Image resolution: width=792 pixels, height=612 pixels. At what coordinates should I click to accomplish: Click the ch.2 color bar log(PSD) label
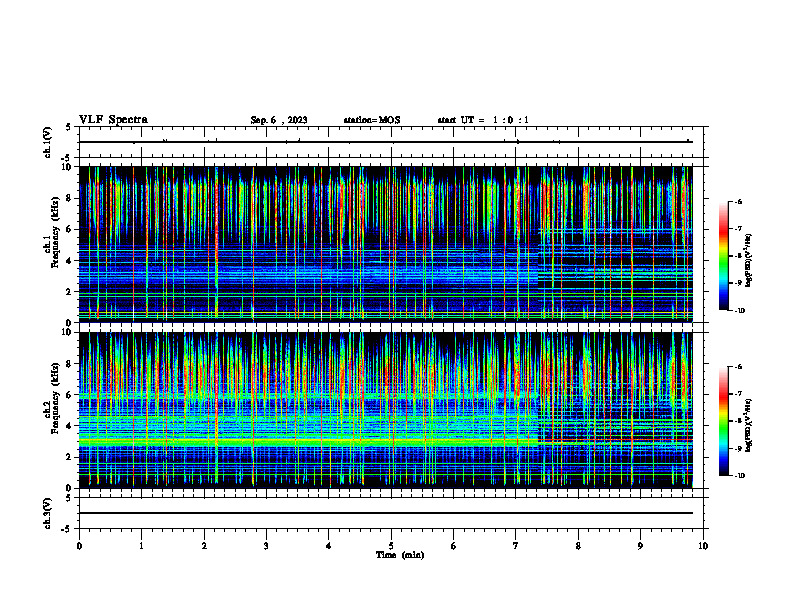coord(749,425)
